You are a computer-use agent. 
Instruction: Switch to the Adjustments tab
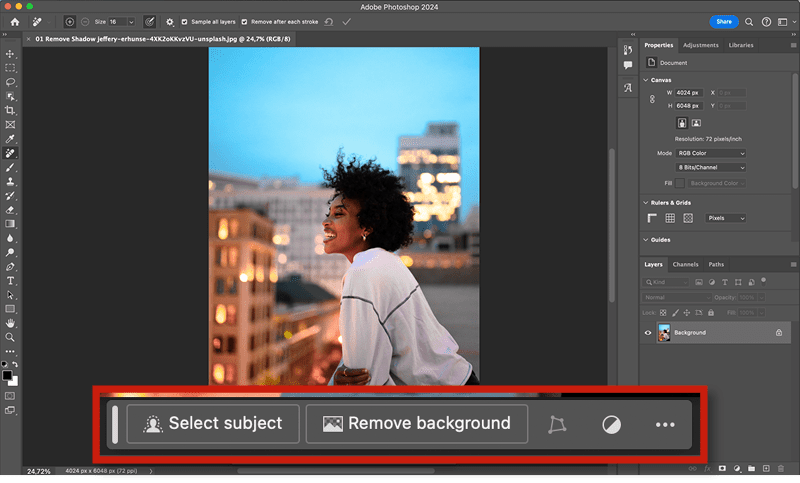click(701, 45)
